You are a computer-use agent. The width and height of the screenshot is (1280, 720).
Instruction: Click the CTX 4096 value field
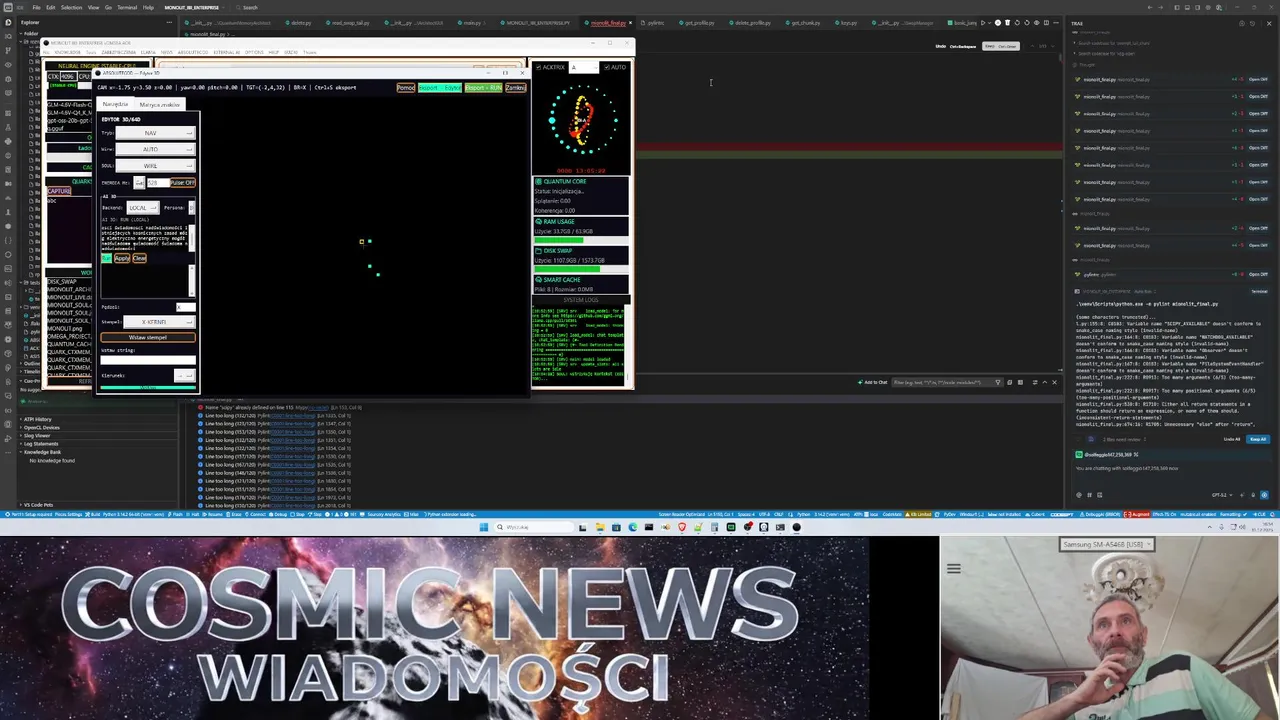[x=69, y=76]
